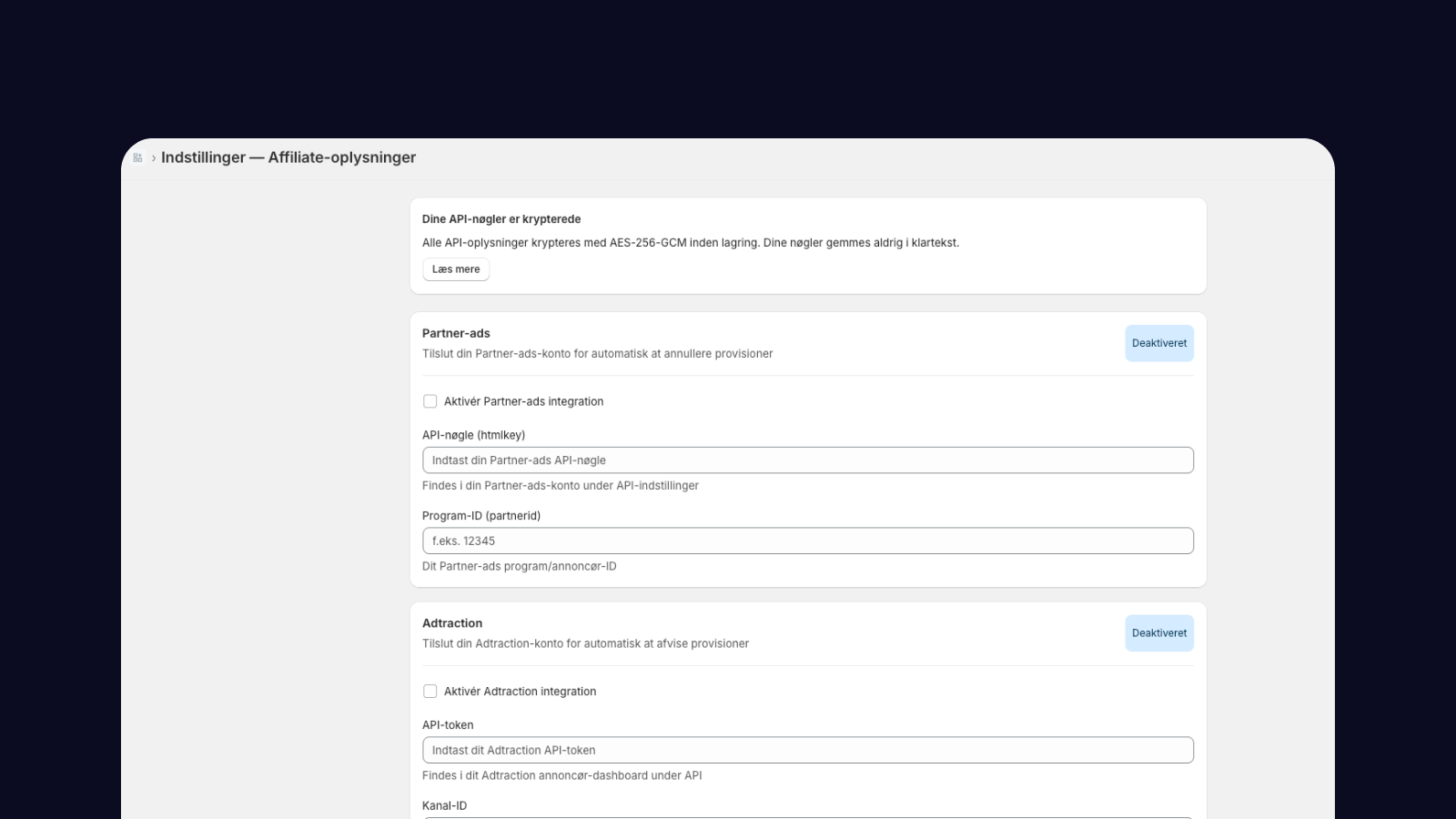
Task: Click 'Findes i dit Adtraction annoncør-dashboard under API' hint
Action: [x=562, y=775]
